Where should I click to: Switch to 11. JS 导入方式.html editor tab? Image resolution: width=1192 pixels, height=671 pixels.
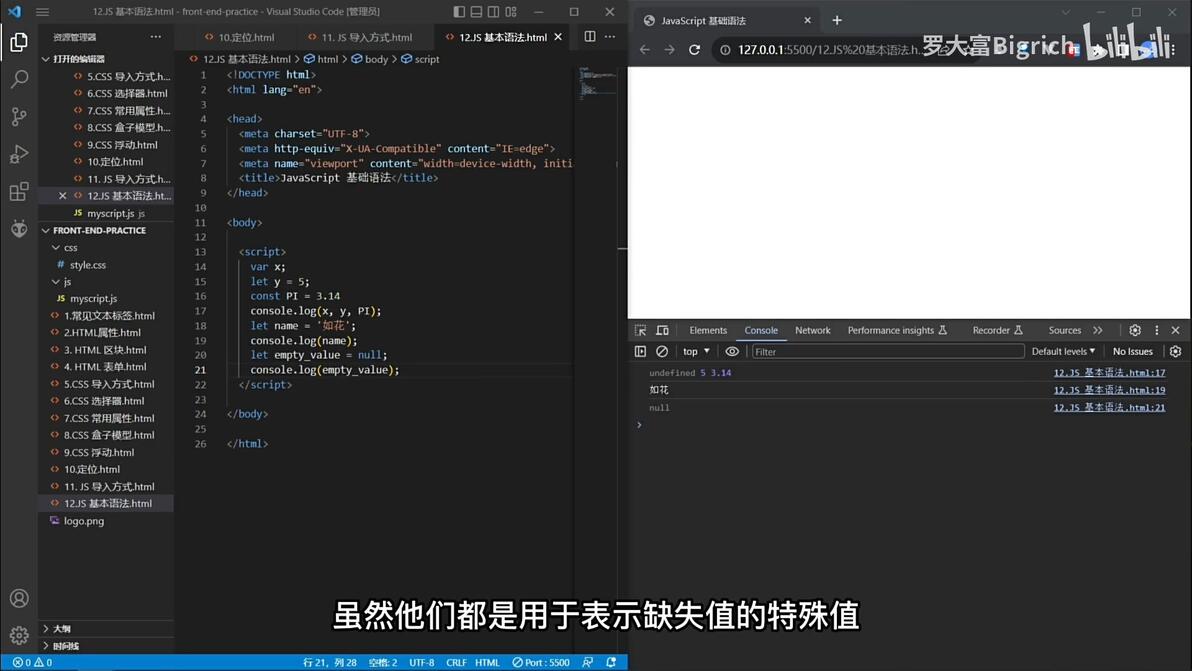[x=360, y=37]
